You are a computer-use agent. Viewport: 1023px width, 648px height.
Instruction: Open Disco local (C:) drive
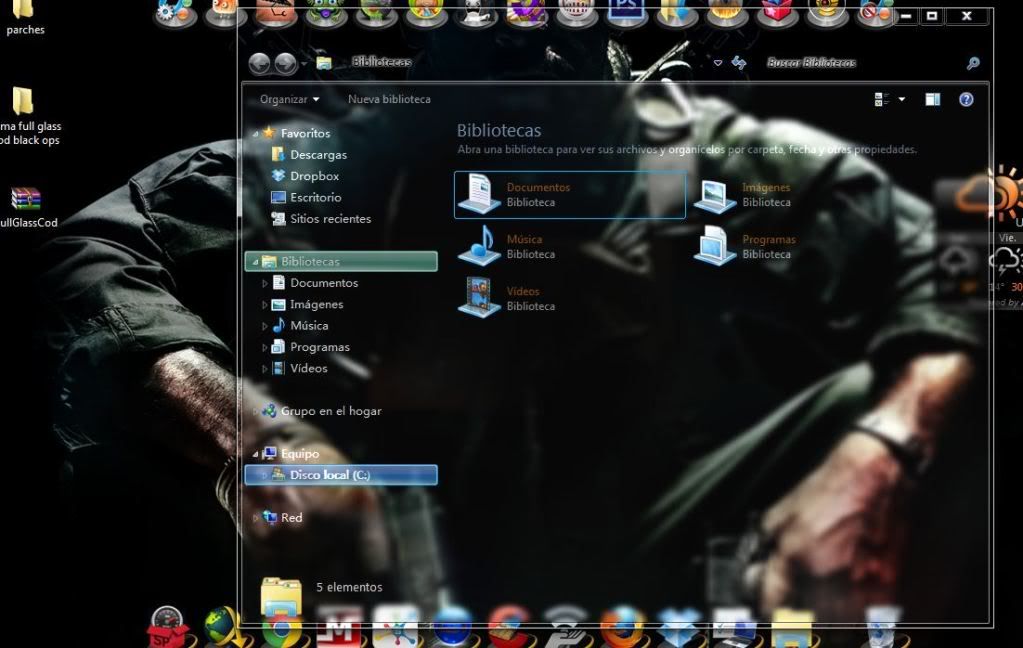[341, 474]
